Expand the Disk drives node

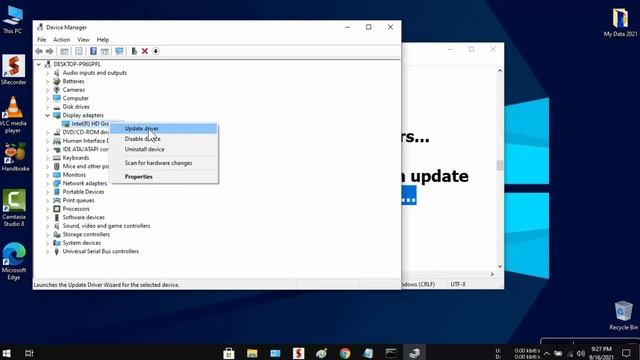click(x=47, y=107)
